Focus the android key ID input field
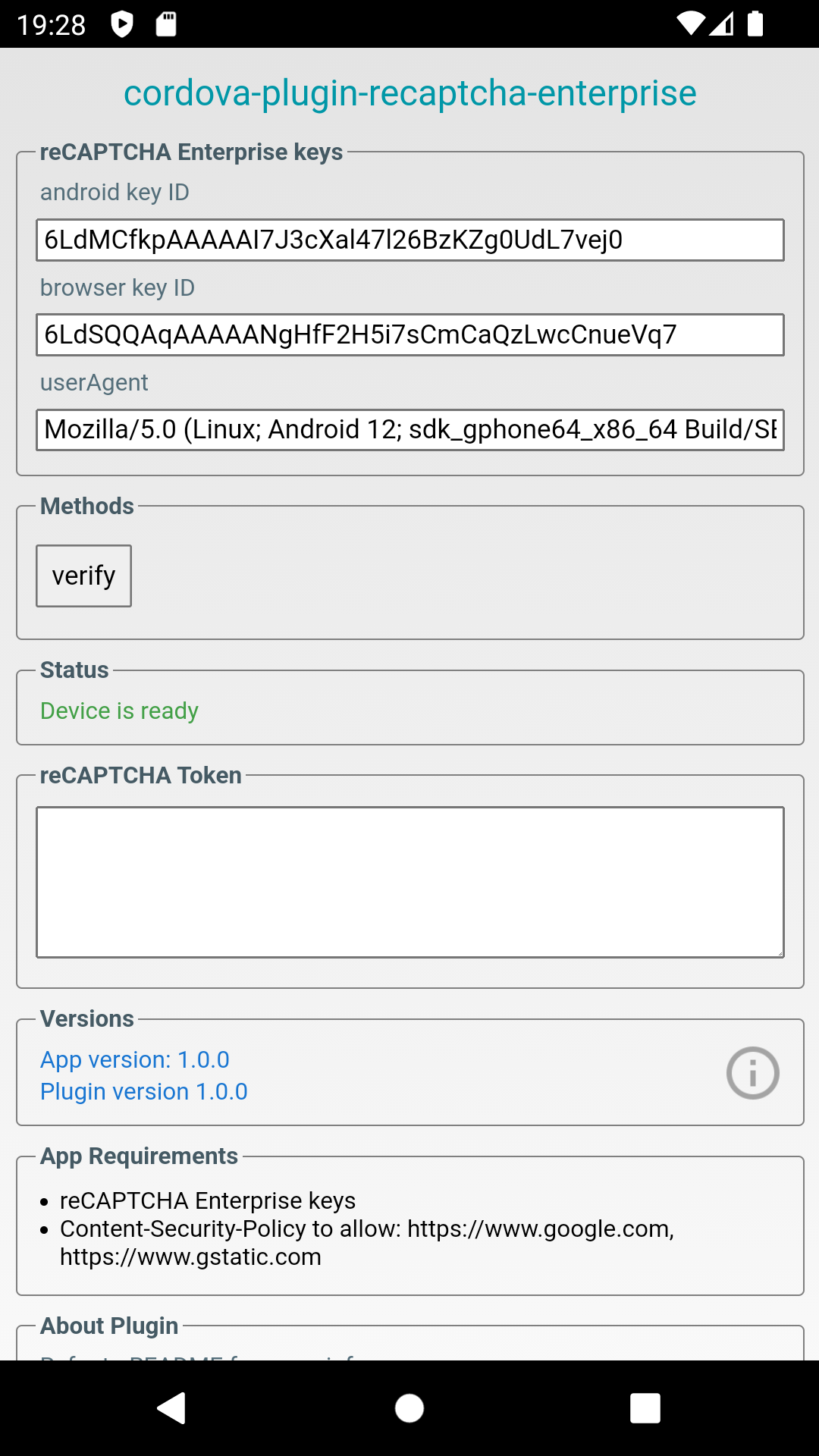 click(x=409, y=240)
